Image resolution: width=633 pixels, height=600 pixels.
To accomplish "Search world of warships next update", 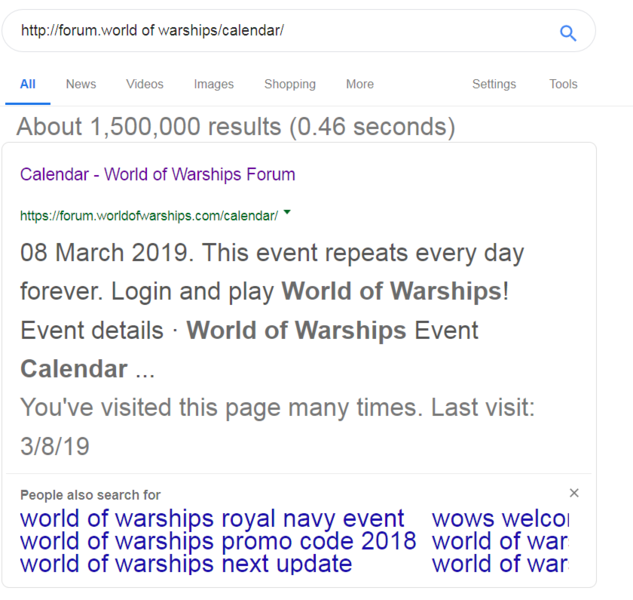I will click(x=186, y=564).
